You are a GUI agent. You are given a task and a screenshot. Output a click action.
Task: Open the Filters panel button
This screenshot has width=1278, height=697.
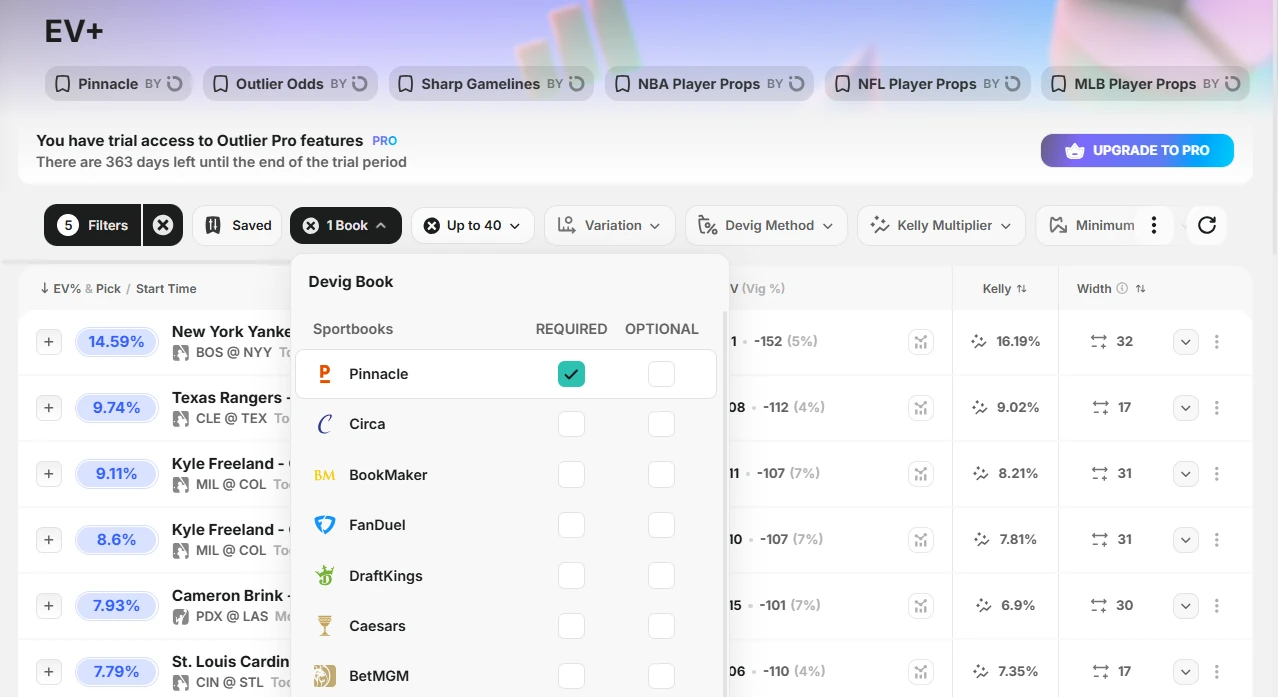93,225
